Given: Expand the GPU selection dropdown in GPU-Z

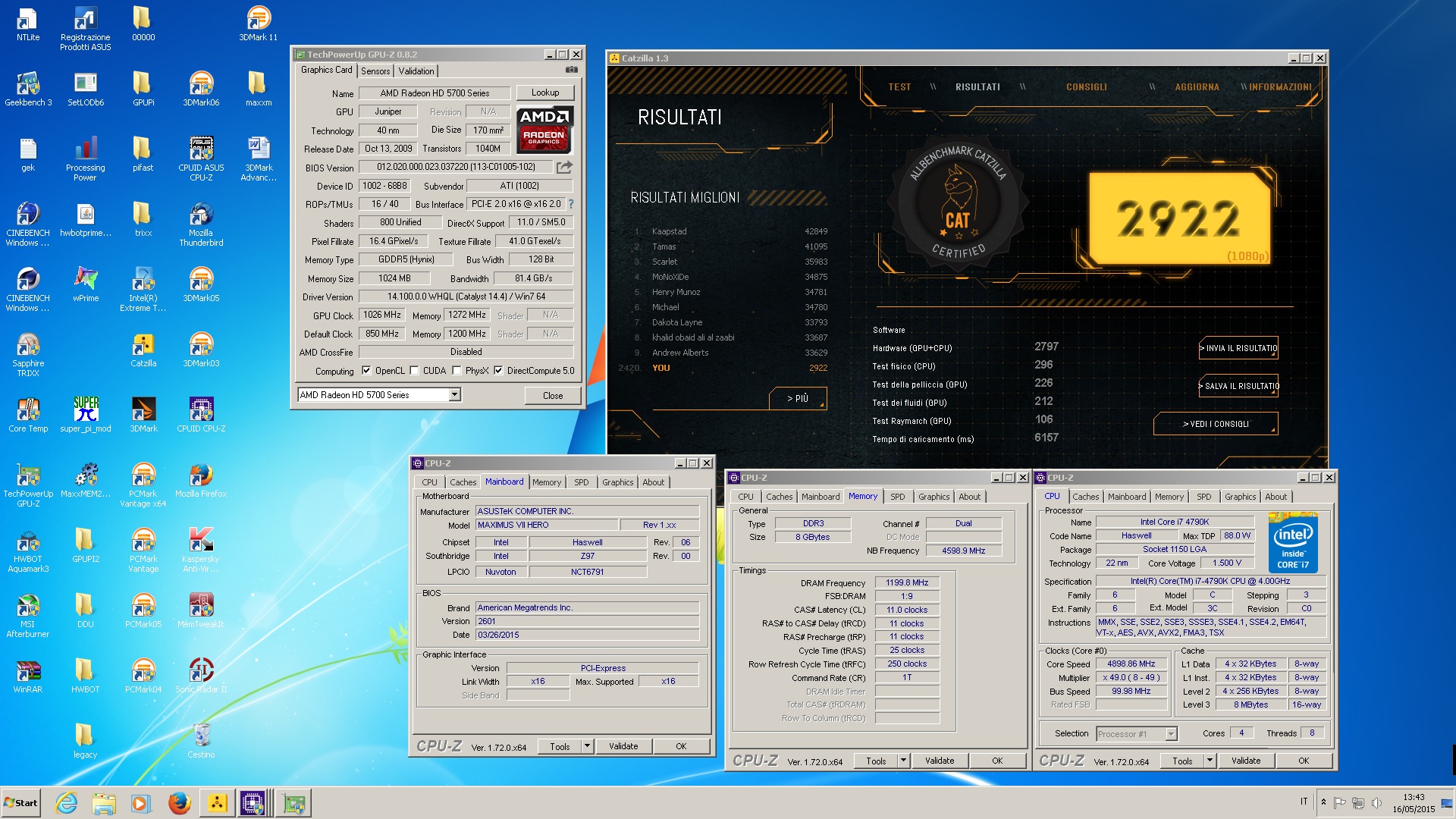Looking at the screenshot, I should tap(454, 395).
